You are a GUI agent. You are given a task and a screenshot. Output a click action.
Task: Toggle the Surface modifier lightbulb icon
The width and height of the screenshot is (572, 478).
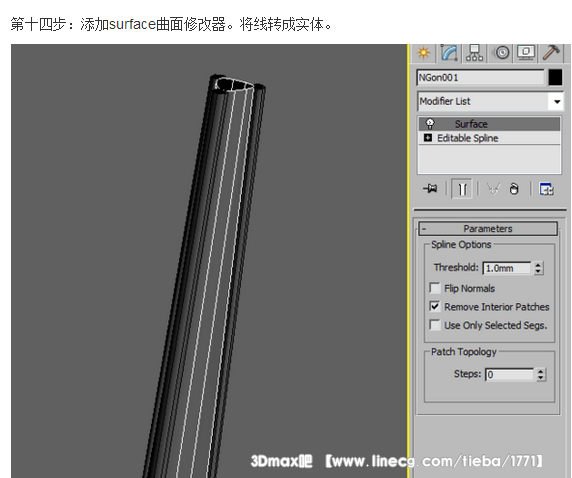coord(430,124)
